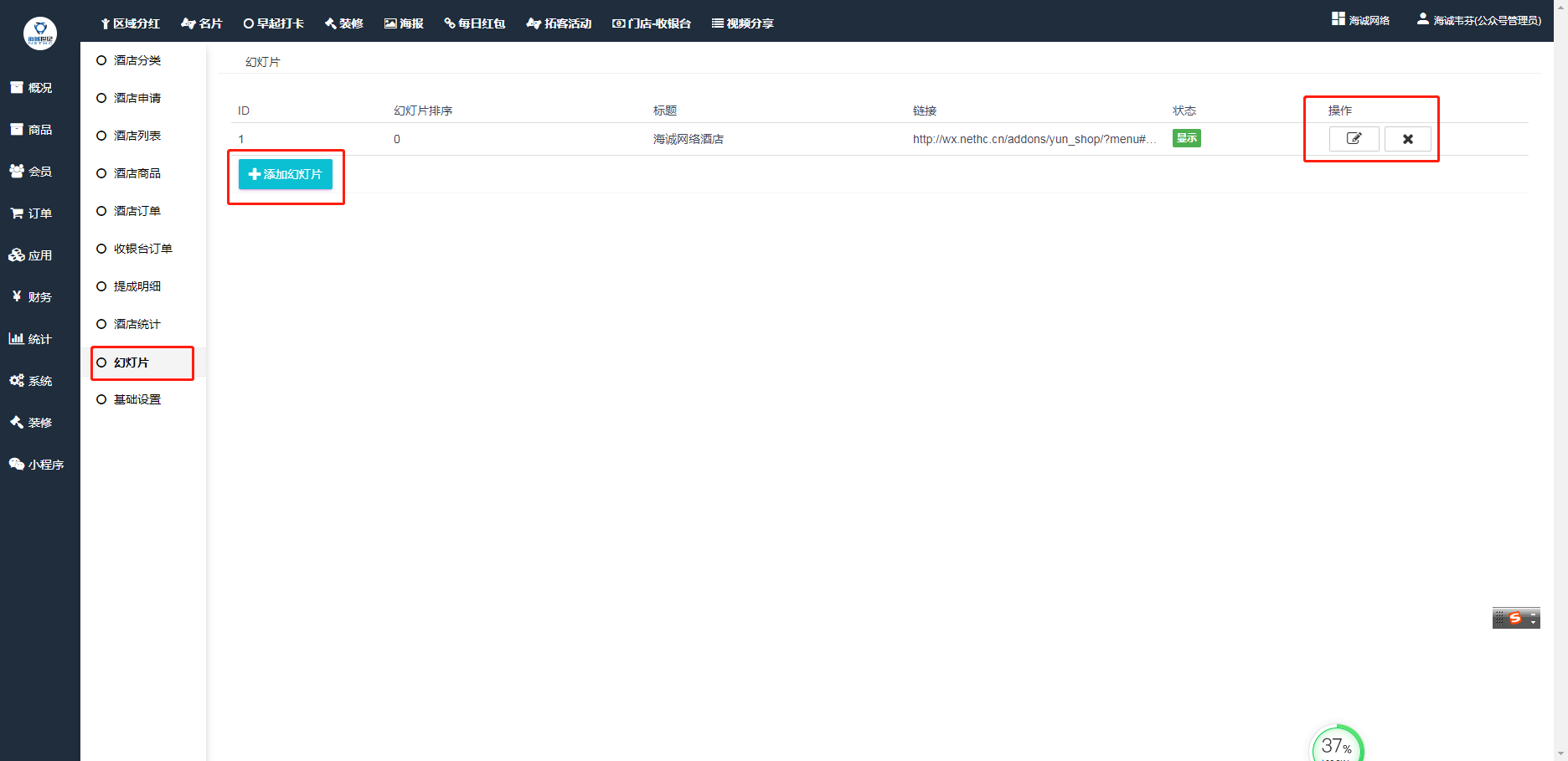Click the 37% floating progress ball
The height and width of the screenshot is (761, 1568).
(1337, 744)
